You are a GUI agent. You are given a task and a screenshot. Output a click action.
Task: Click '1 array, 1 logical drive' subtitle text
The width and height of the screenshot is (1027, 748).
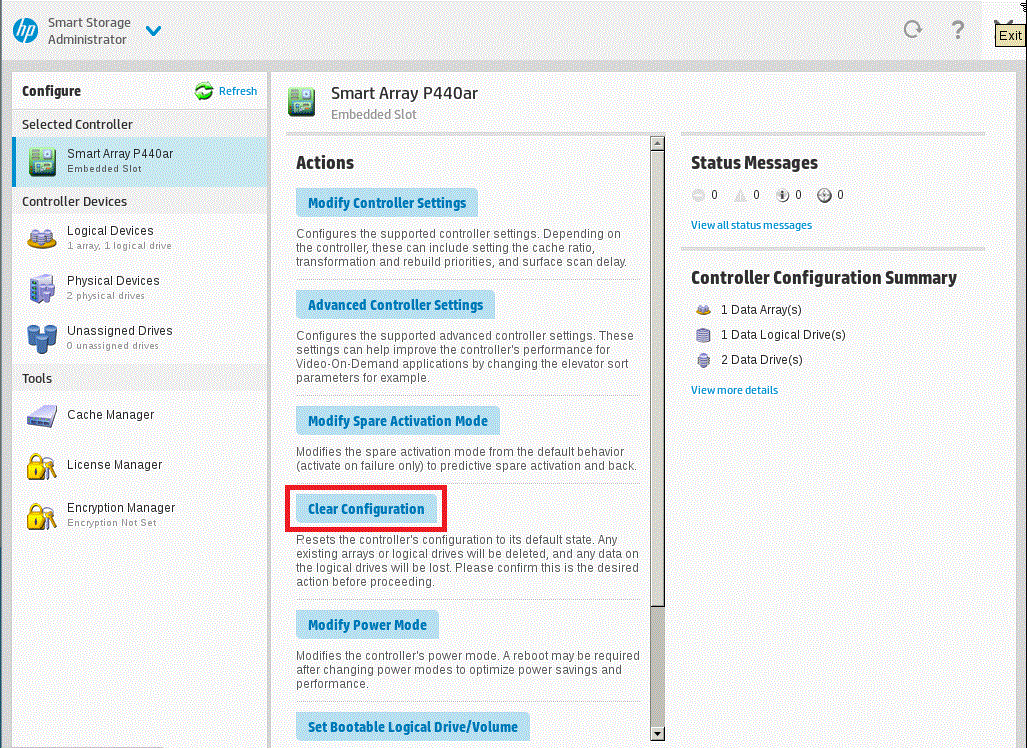[x=119, y=246]
